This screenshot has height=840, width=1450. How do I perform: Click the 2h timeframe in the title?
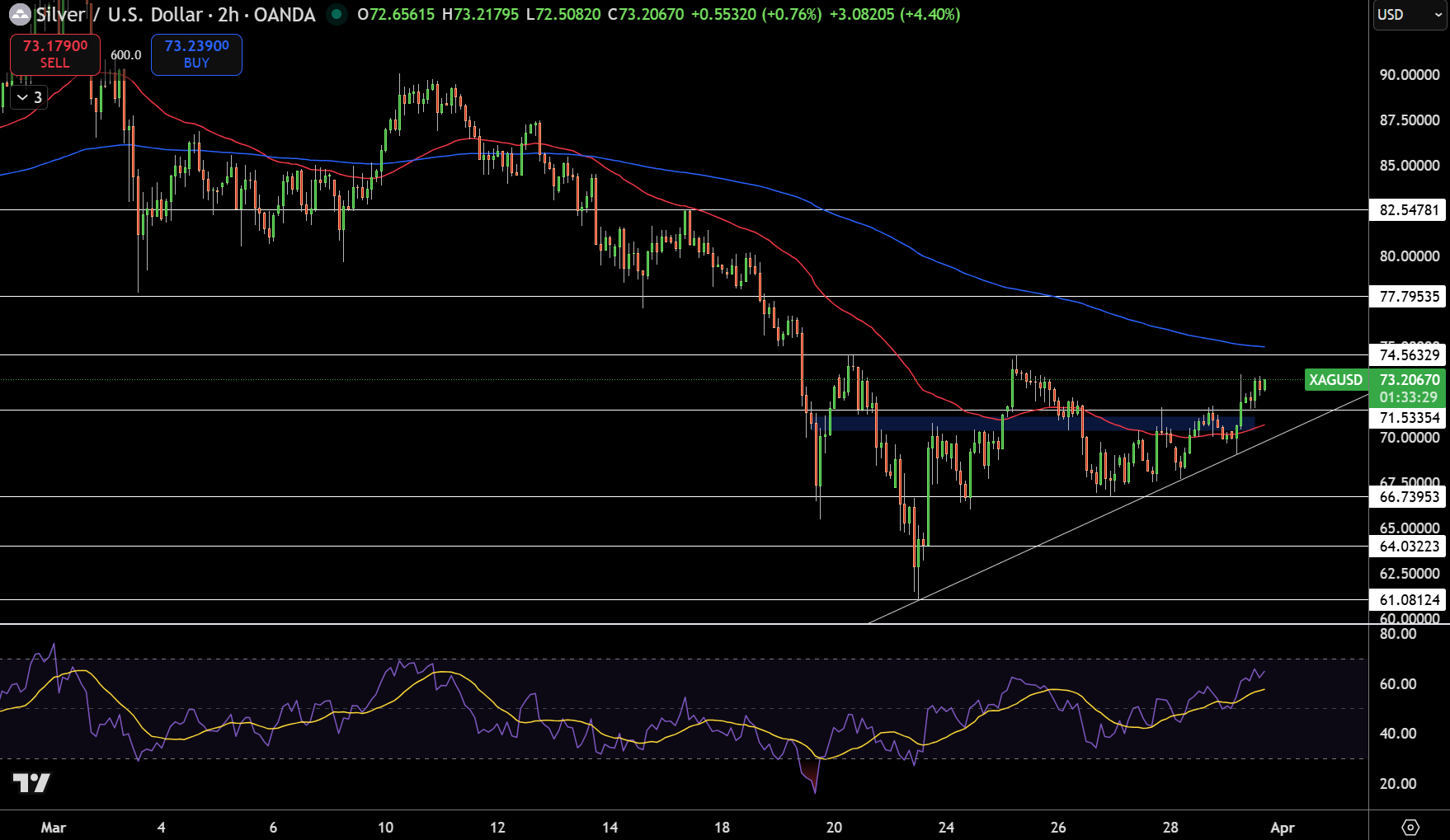point(228,15)
